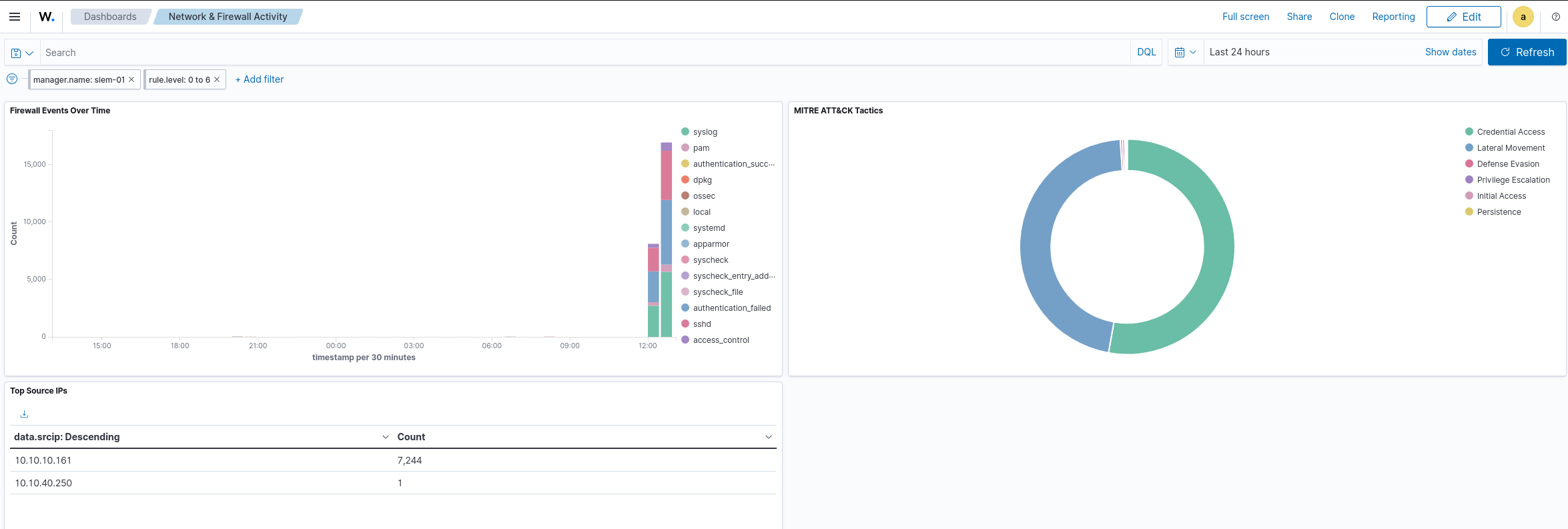1568x529 pixels.
Task: Toggle the systemd legend entry
Action: coord(709,228)
